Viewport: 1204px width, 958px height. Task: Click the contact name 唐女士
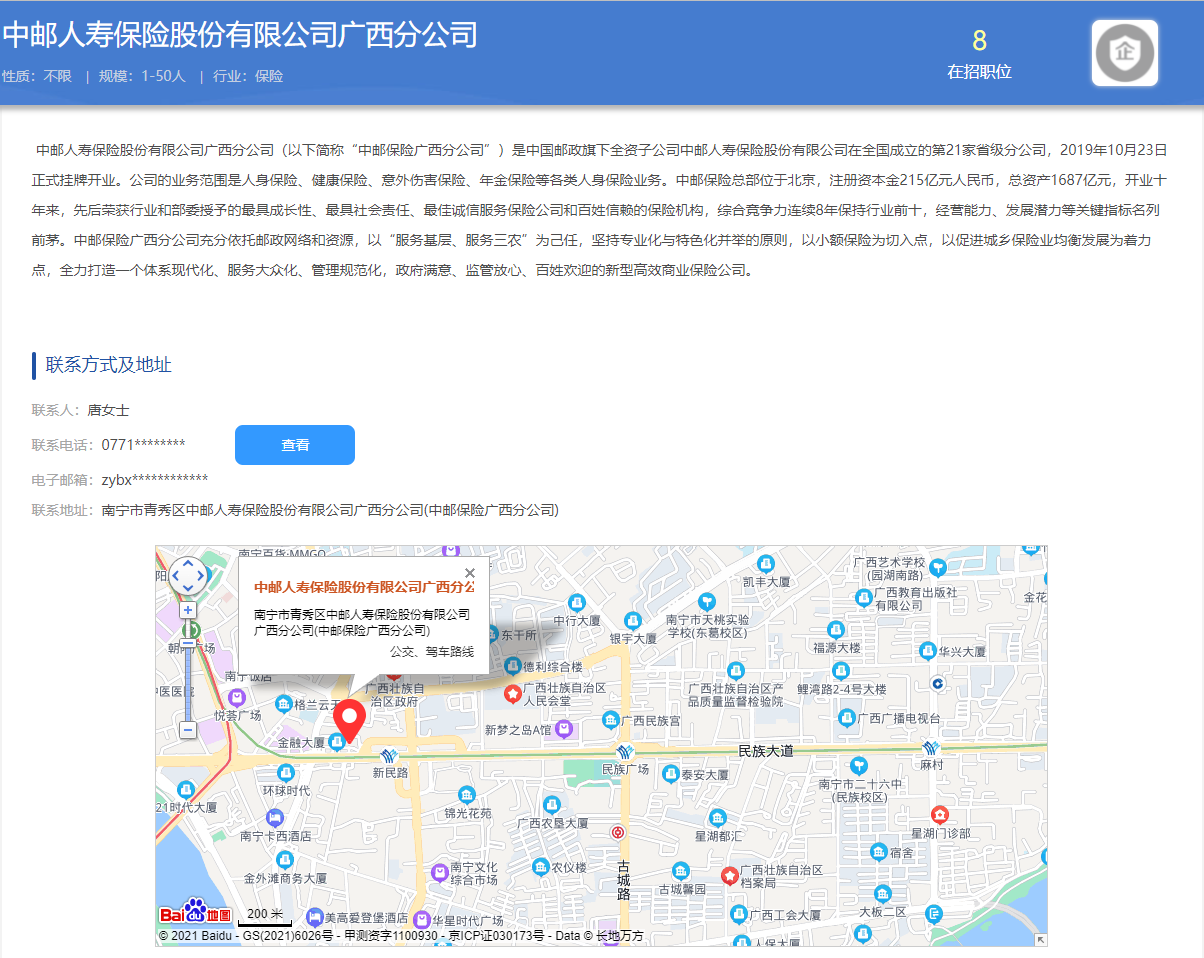point(108,410)
